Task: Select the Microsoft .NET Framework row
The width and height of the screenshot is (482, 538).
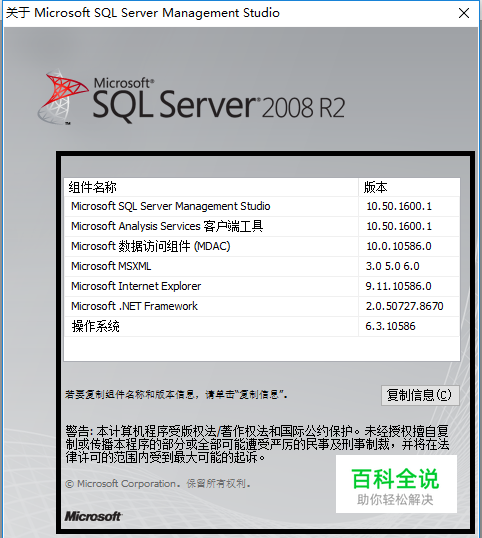Action: [x=262, y=306]
